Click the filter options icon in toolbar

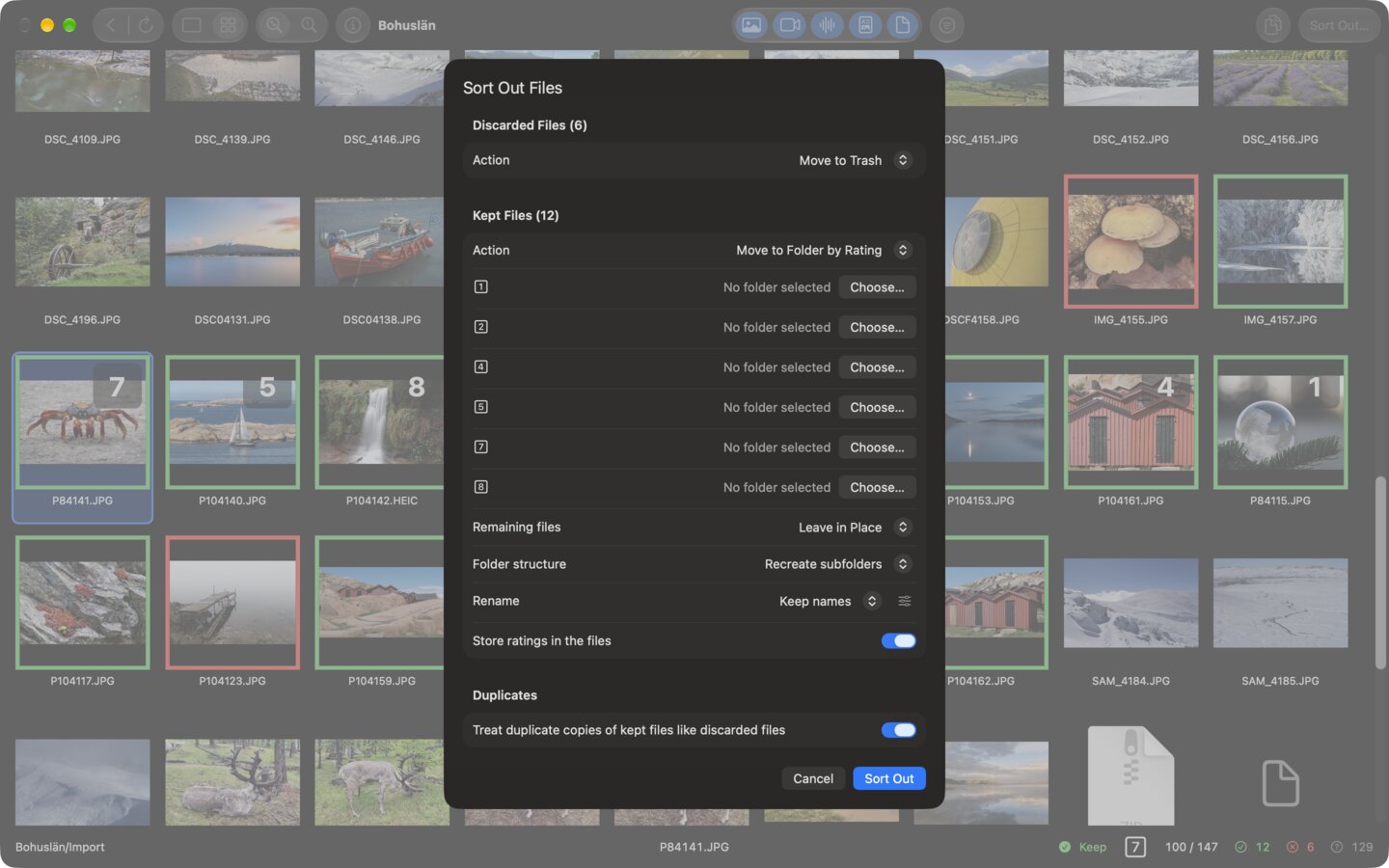[x=947, y=25]
